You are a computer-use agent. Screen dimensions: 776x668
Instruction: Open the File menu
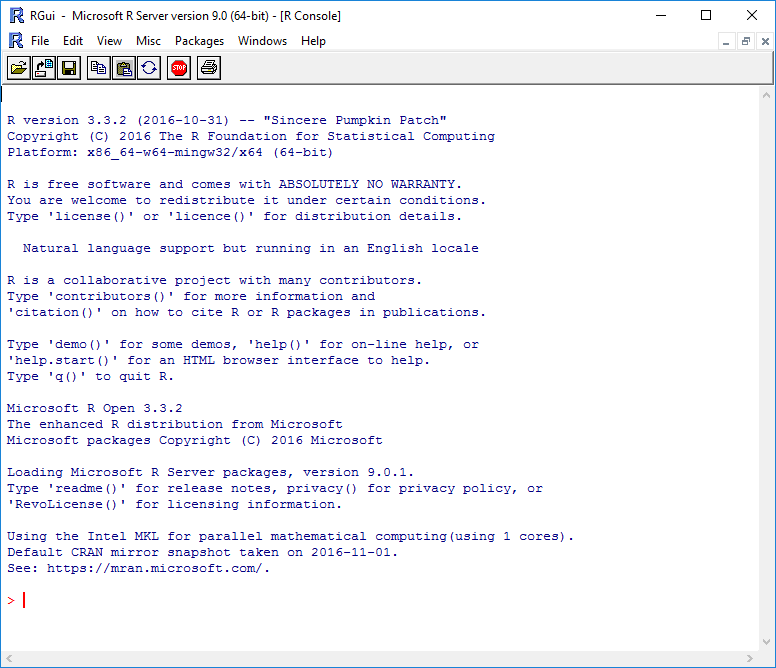point(40,41)
